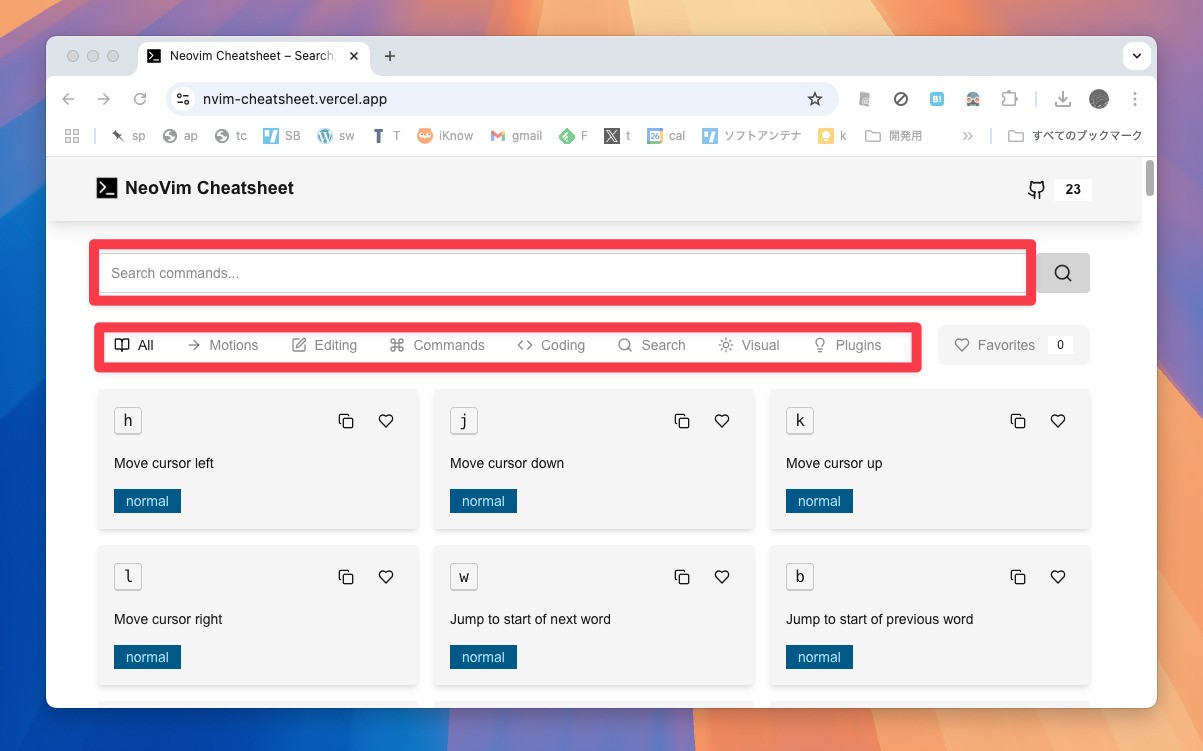
Task: Click normal tag on Move cursor left
Action: (147, 501)
